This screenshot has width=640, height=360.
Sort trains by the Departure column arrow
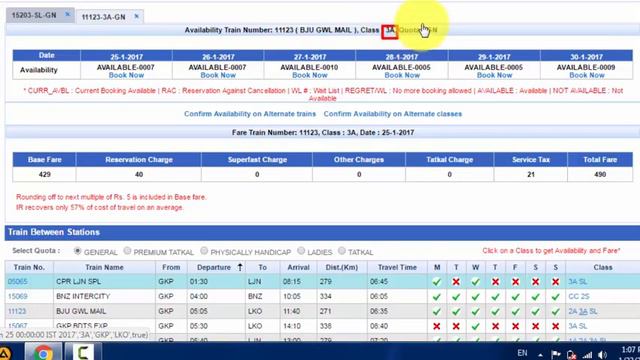240,267
